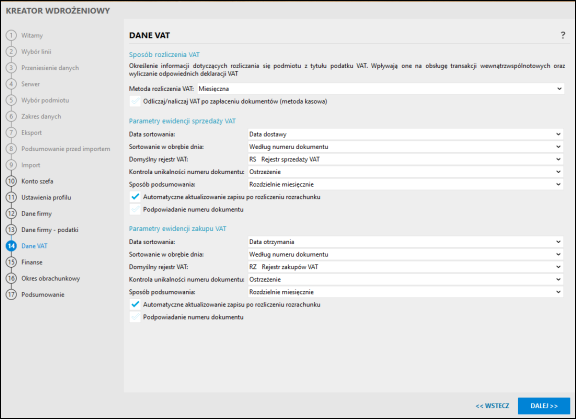576x419 pixels.
Task: Select step 11 circle Ustawienia profilu
Action: (x=11, y=197)
